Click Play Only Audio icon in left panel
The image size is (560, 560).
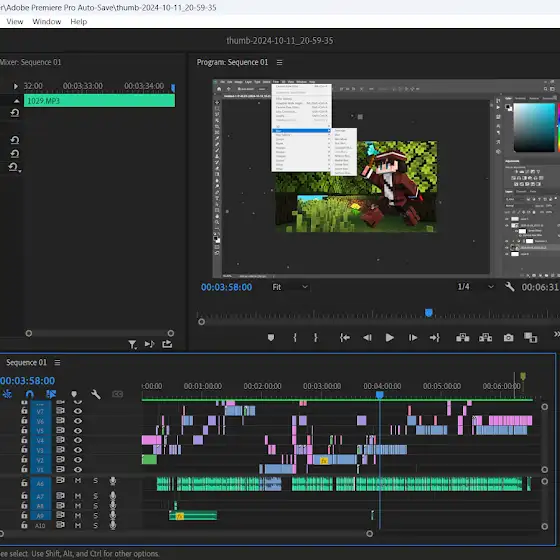(x=149, y=344)
